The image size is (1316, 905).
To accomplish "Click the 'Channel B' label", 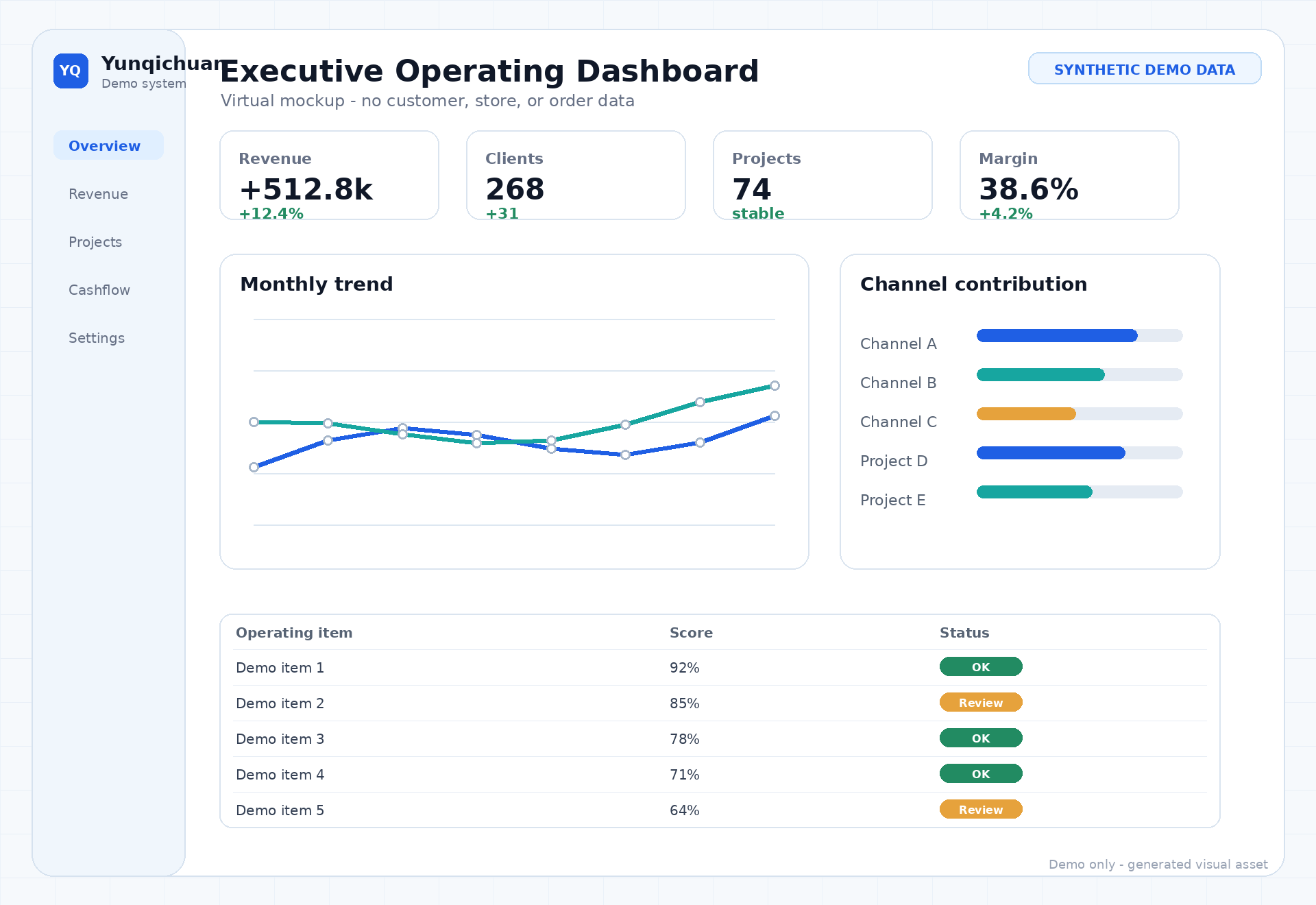I will [x=898, y=383].
